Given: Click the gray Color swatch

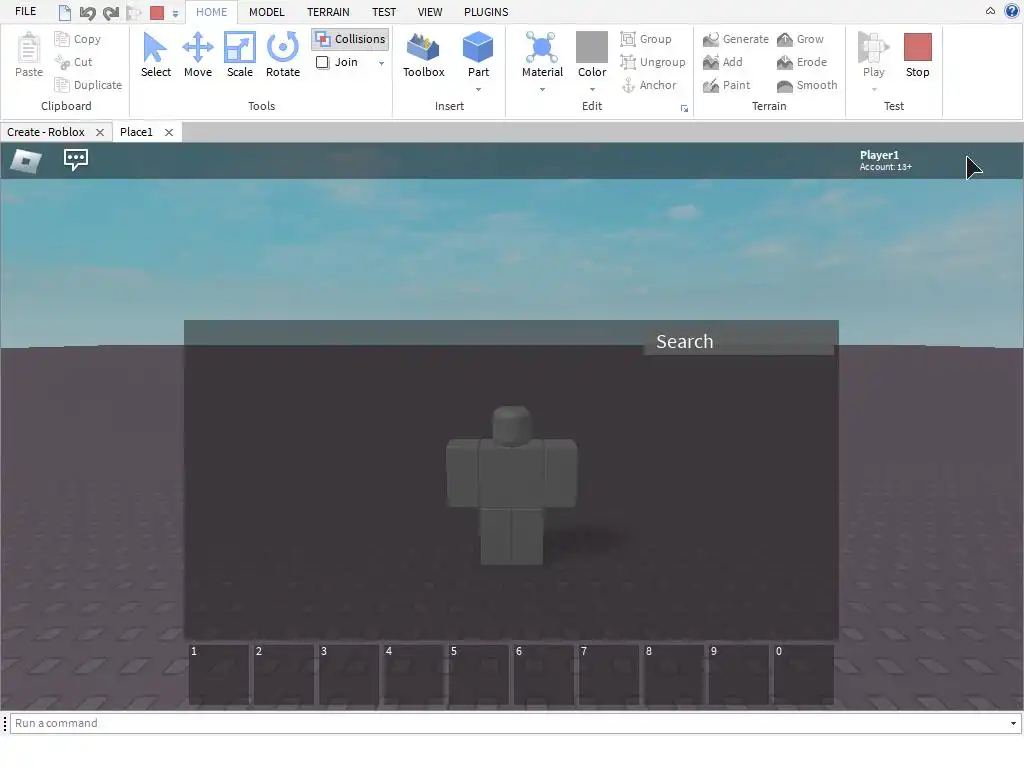Looking at the screenshot, I should (592, 47).
